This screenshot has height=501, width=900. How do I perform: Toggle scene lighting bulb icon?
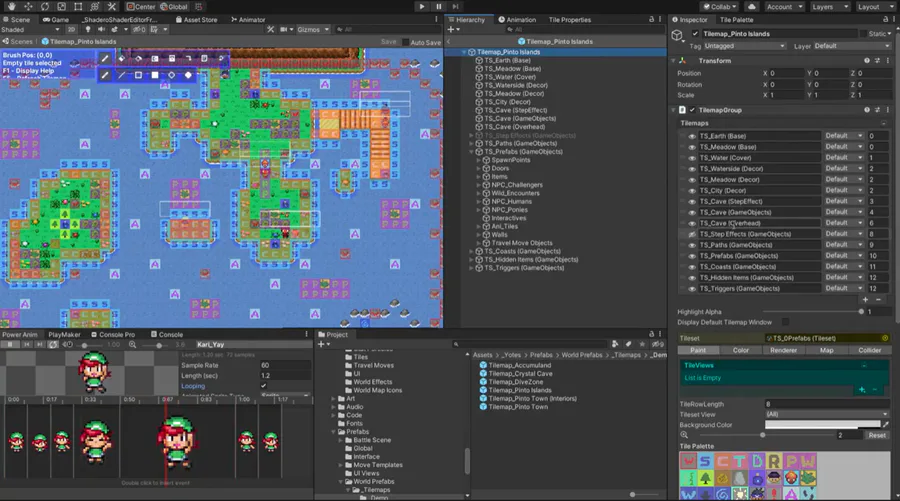(88, 29)
